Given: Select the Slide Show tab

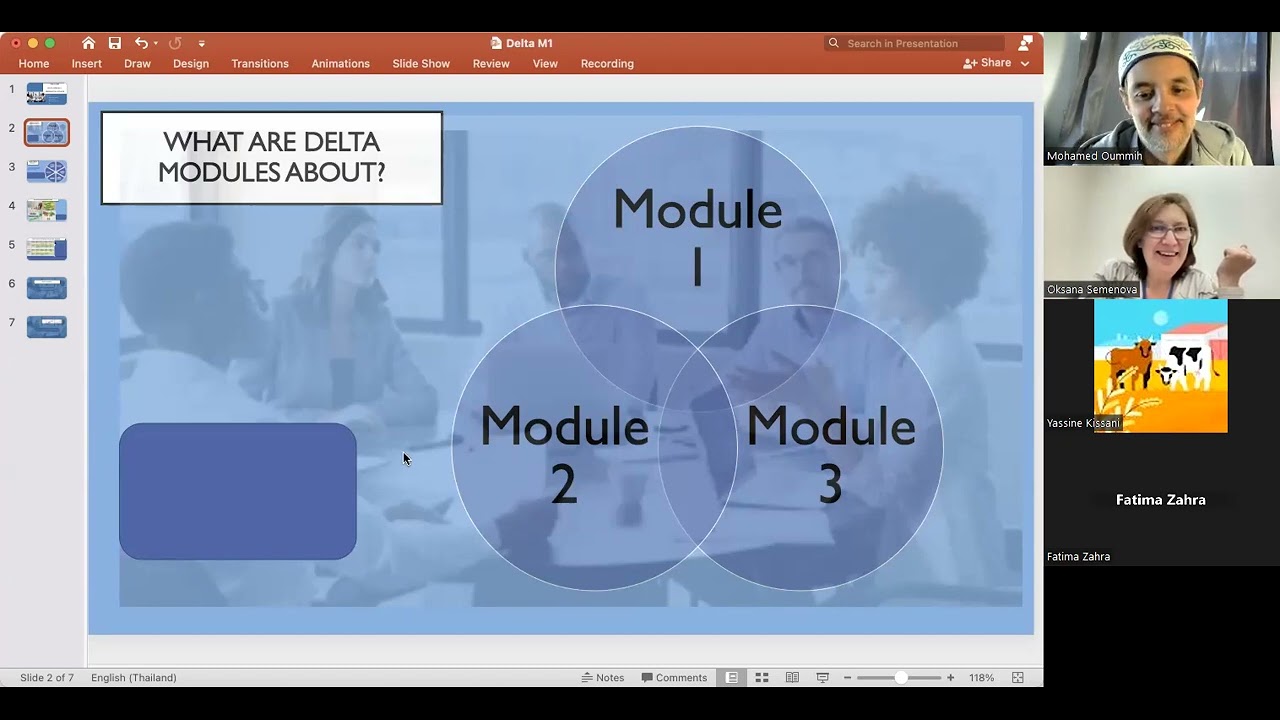Looking at the screenshot, I should pyautogui.click(x=421, y=63).
